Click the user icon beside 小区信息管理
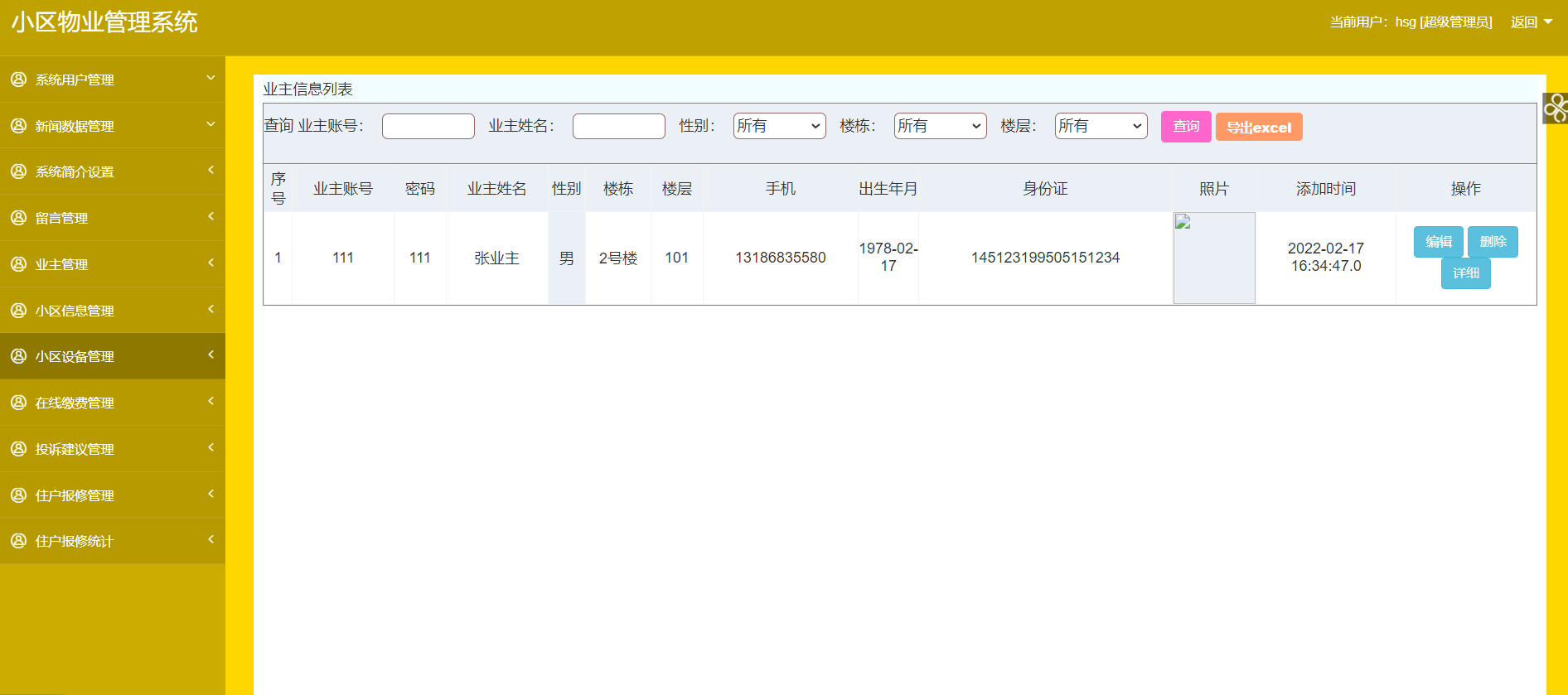 (x=18, y=311)
